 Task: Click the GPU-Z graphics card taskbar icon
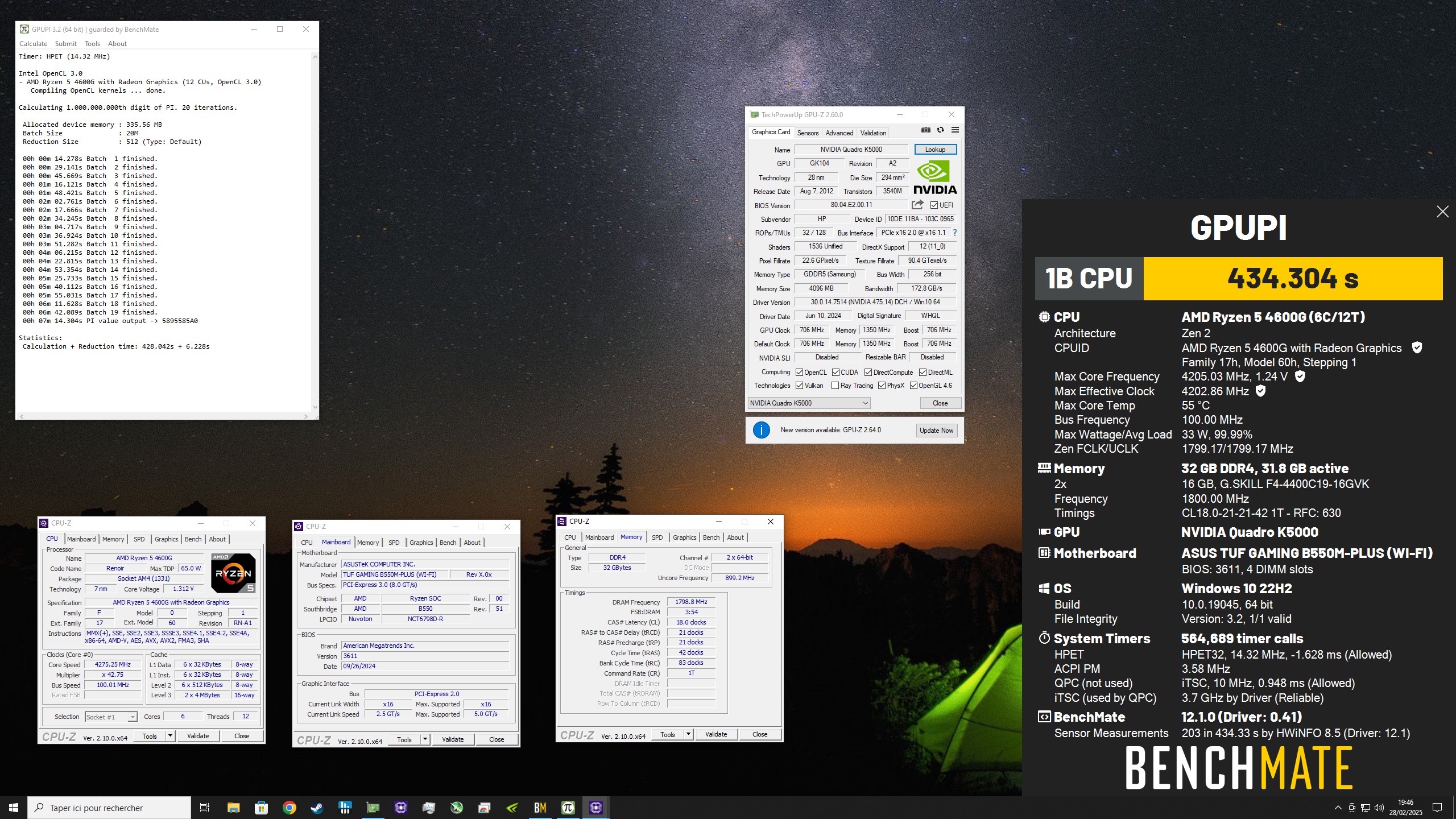click(373, 808)
